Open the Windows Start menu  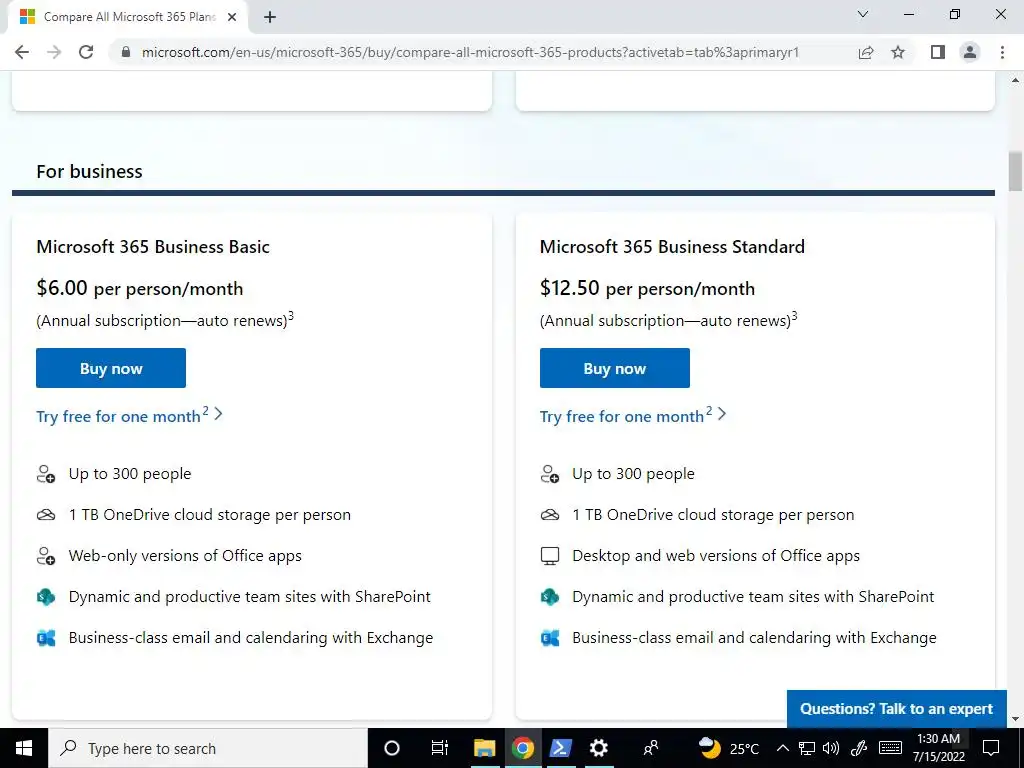point(24,748)
